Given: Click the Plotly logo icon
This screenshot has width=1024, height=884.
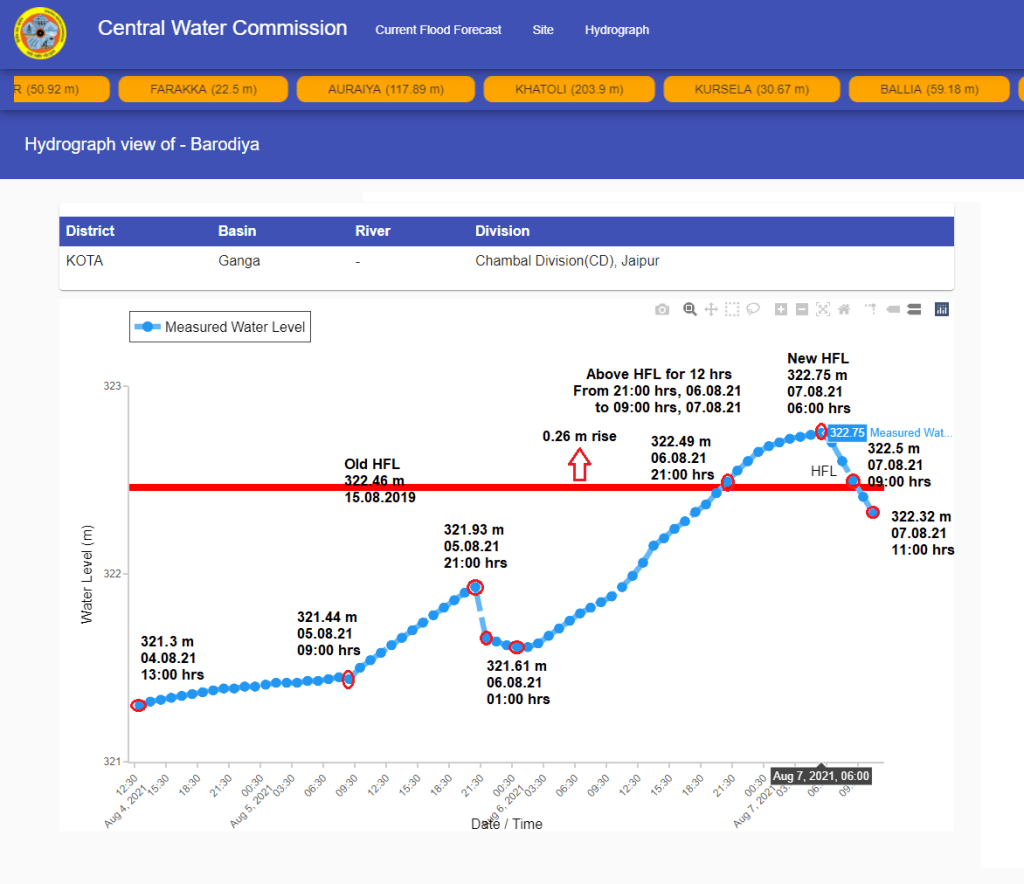Looking at the screenshot, I should coord(941,310).
